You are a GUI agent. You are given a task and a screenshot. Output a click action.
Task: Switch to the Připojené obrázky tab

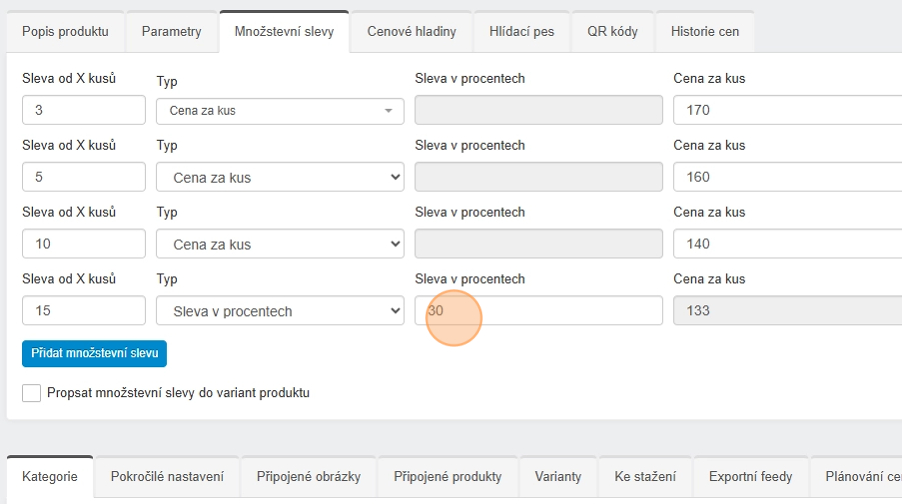tap(308, 477)
